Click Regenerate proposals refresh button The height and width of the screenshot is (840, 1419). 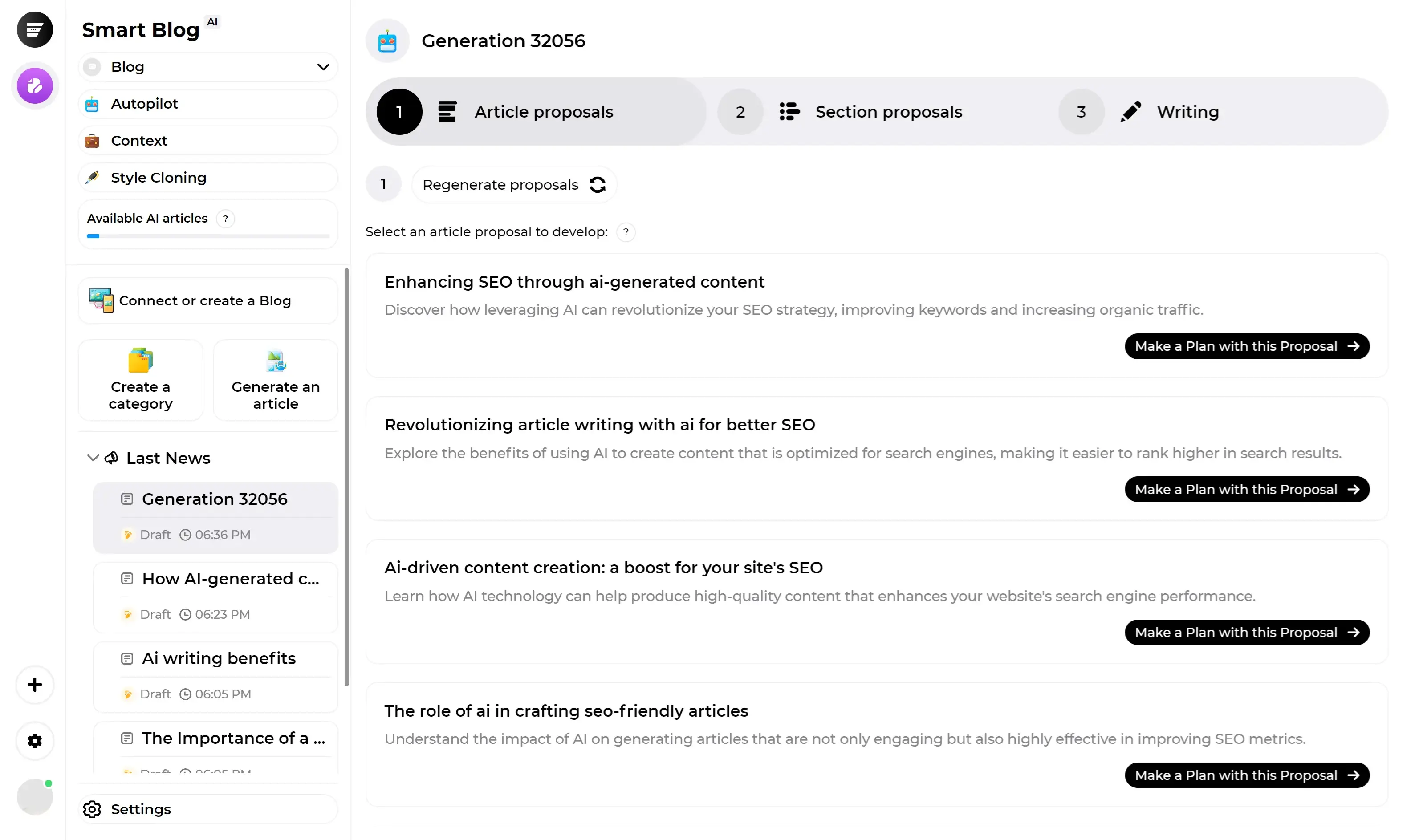click(597, 184)
